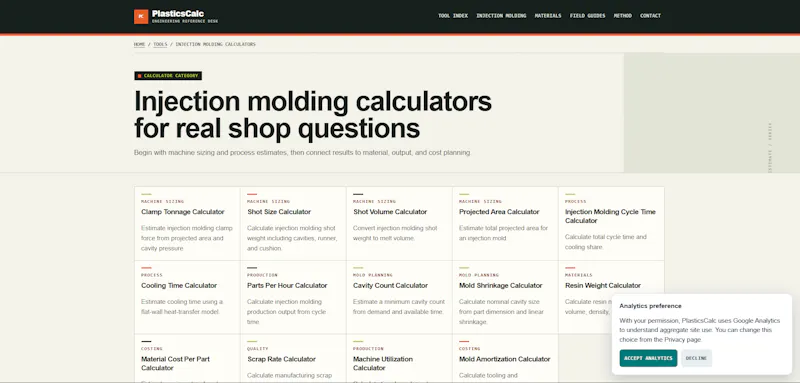Go to Injection Molding nav item
The height and width of the screenshot is (383, 800).
(x=501, y=16)
